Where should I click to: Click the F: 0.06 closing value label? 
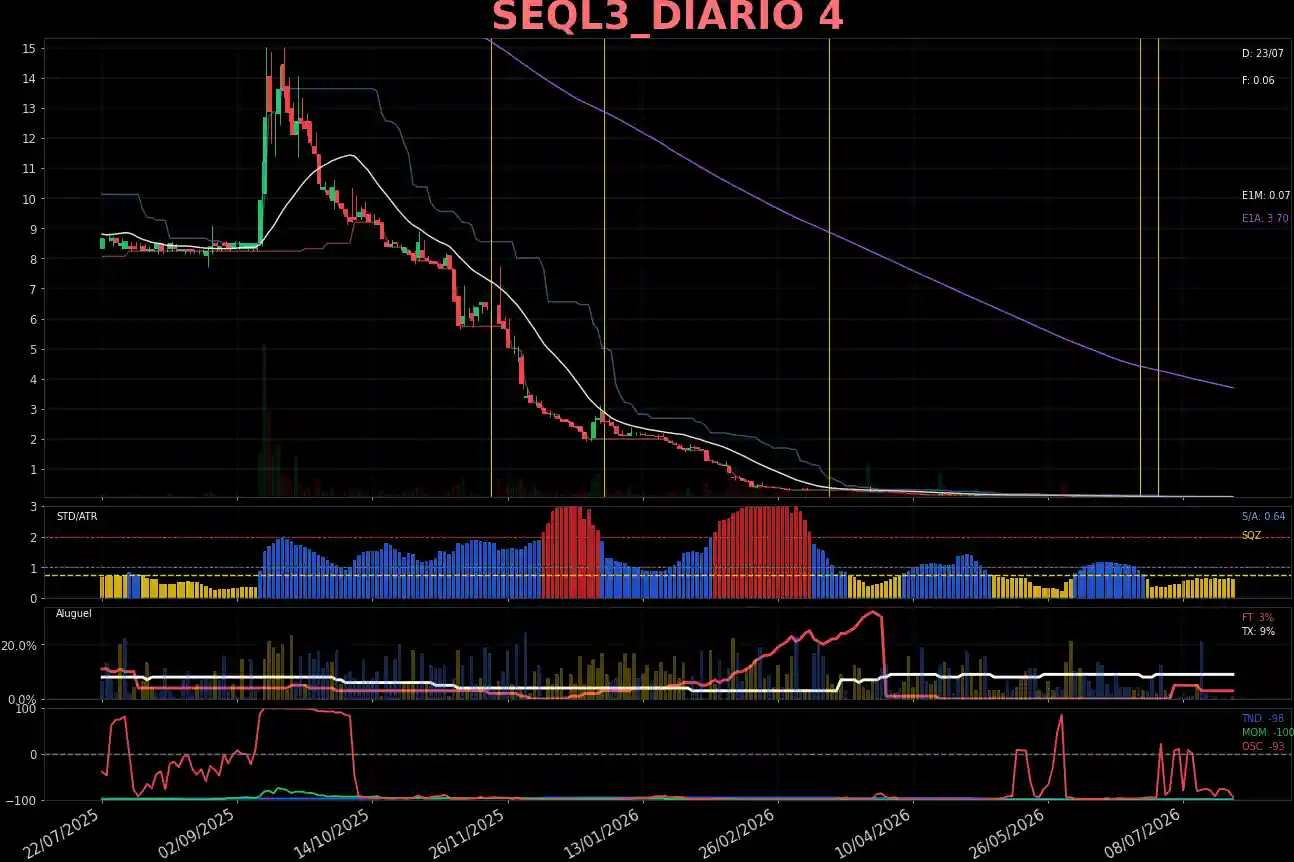(1258, 80)
